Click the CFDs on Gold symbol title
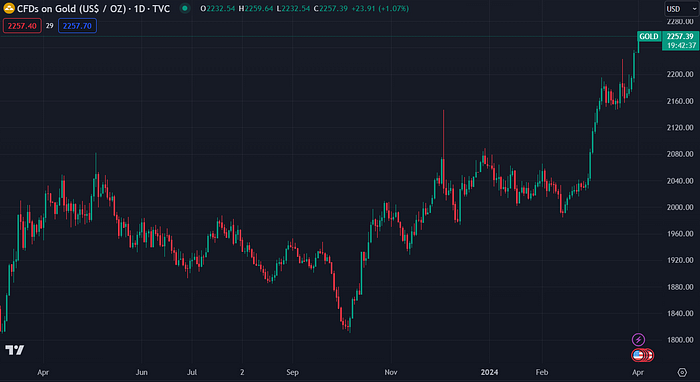This screenshot has height=382, width=700. click(93, 9)
